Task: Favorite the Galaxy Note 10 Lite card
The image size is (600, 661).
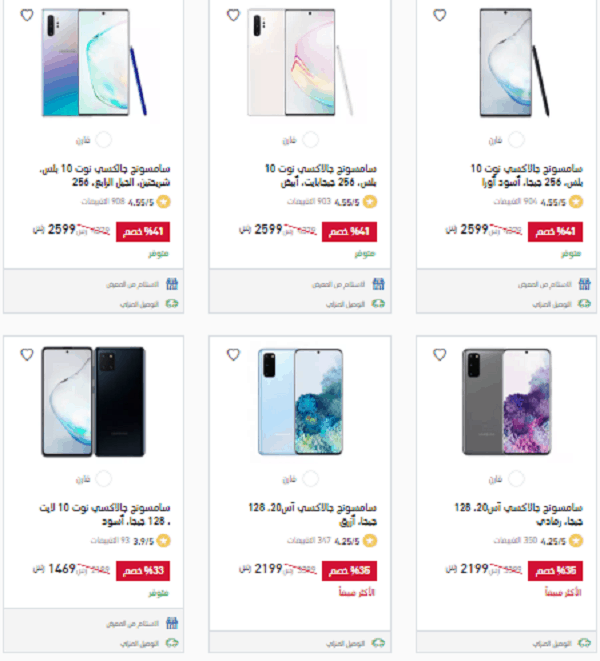Action: 27,355
